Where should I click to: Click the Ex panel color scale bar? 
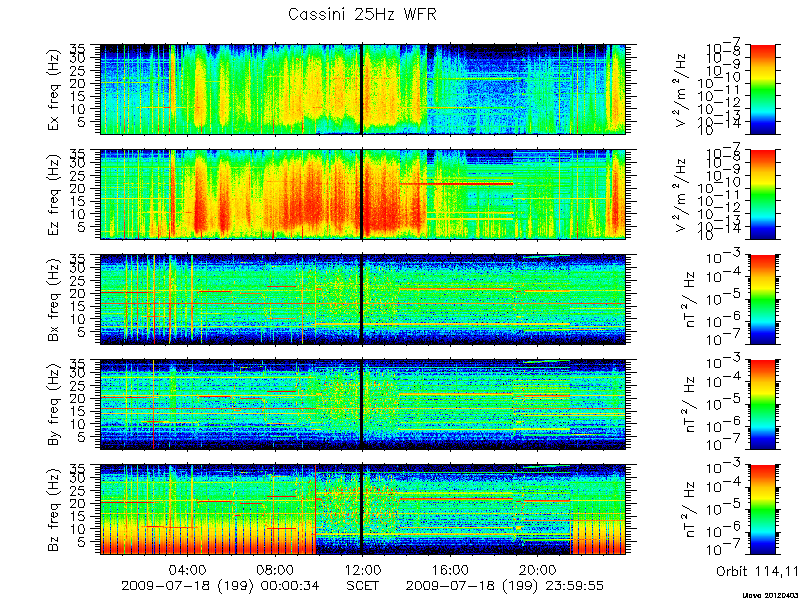762,89
